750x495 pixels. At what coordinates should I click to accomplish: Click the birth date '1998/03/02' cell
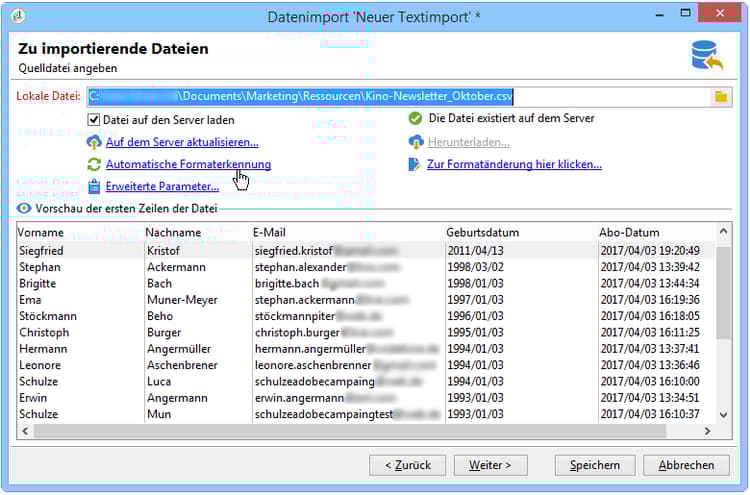[x=521, y=267]
